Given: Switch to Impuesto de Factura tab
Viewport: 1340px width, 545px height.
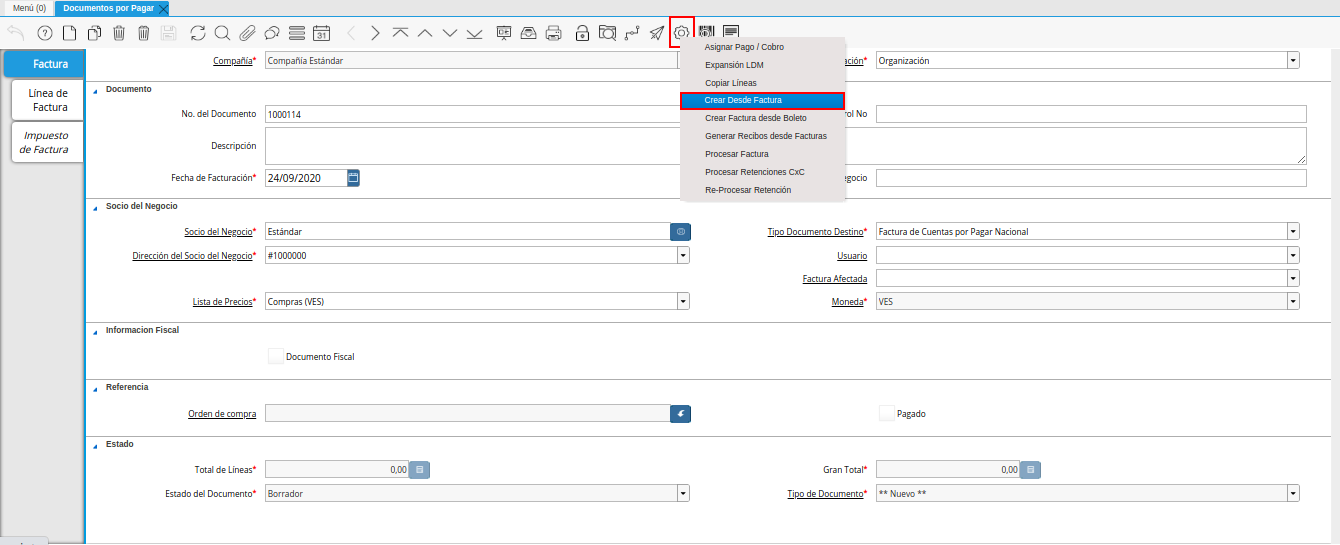Looking at the screenshot, I should pyautogui.click(x=48, y=142).
